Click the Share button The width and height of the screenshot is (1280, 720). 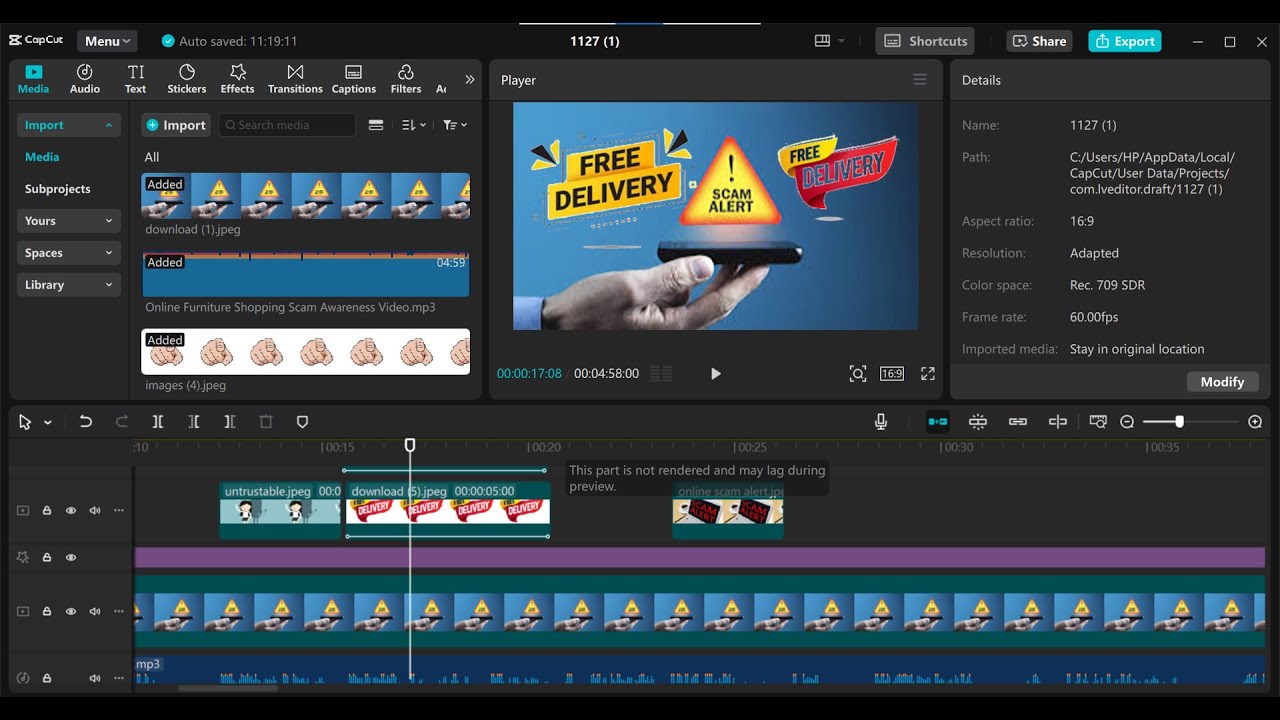pos(1039,41)
